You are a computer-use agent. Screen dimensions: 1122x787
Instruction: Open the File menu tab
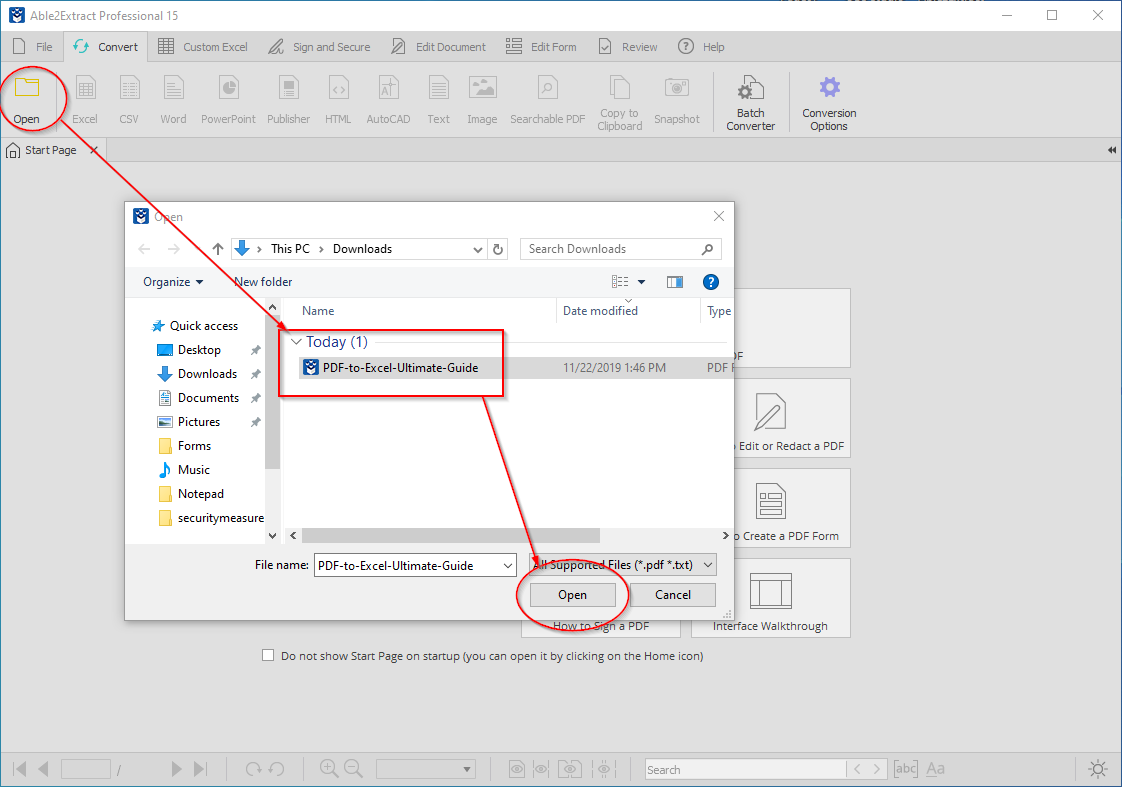click(34, 47)
